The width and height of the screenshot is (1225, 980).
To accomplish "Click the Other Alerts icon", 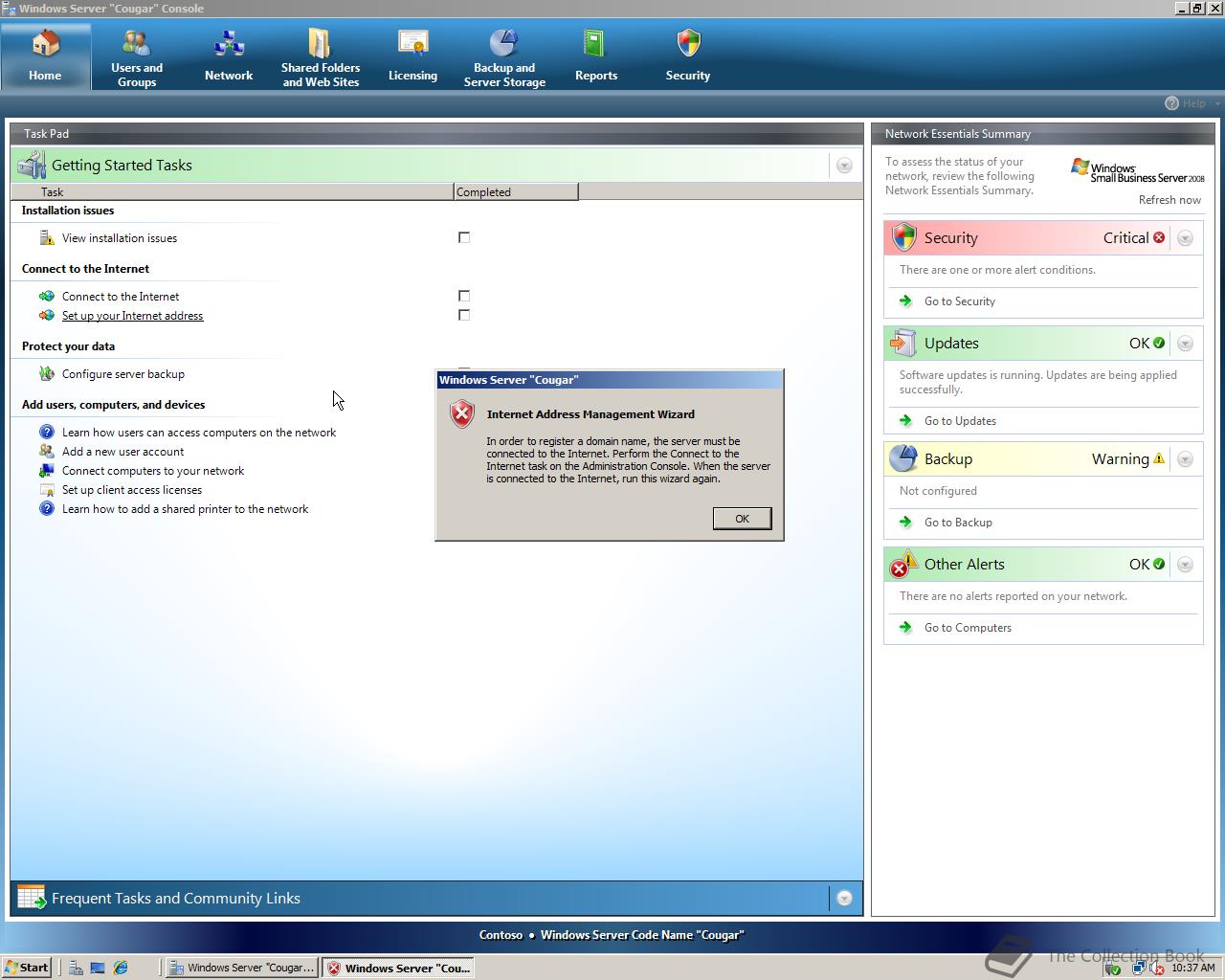I will click(x=903, y=564).
